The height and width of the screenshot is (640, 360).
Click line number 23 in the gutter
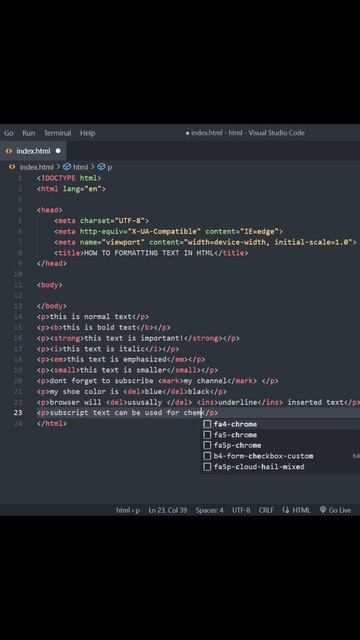coord(18,413)
